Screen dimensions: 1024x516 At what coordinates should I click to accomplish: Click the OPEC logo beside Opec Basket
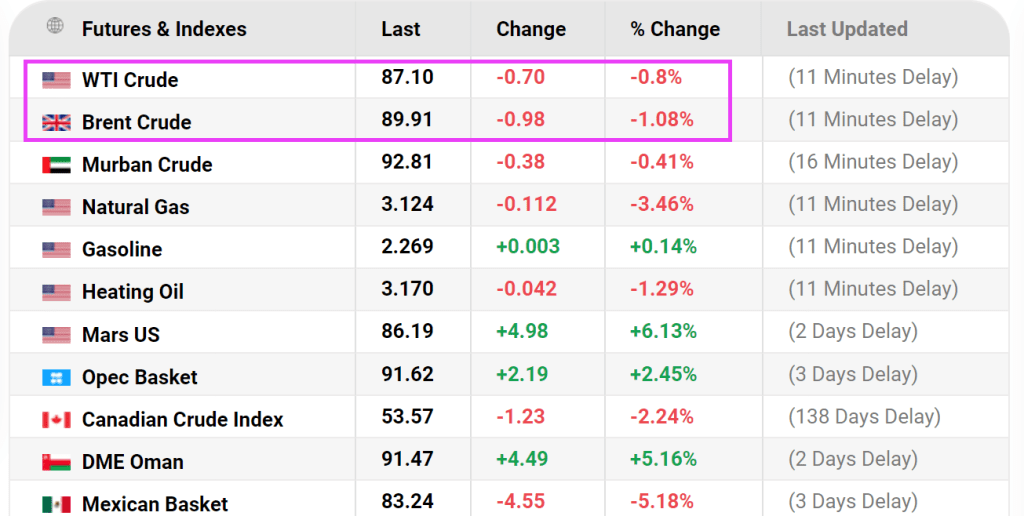56,377
